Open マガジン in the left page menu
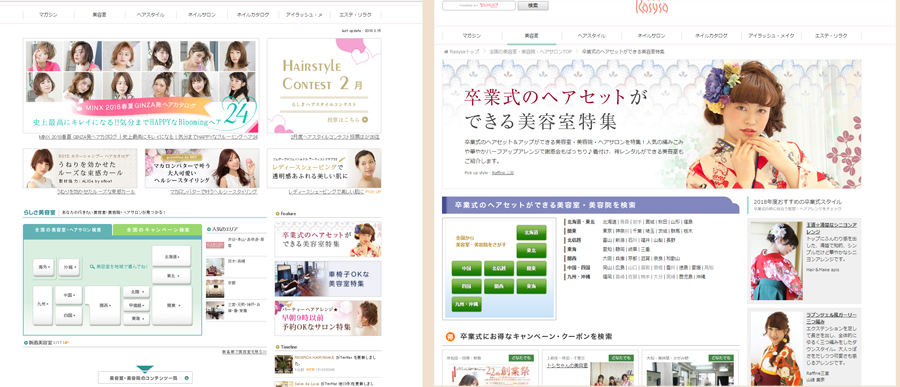The width and height of the screenshot is (900, 387). (x=48, y=14)
